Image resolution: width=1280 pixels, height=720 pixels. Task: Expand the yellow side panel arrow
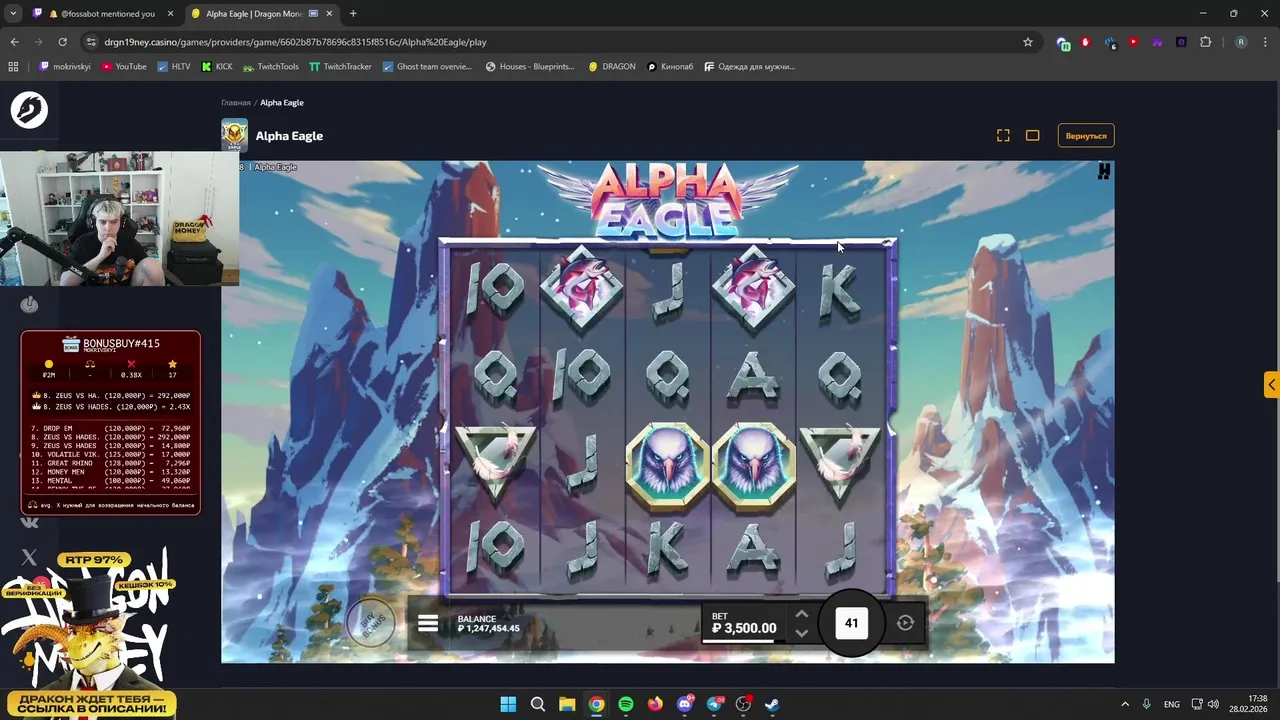(x=1271, y=385)
